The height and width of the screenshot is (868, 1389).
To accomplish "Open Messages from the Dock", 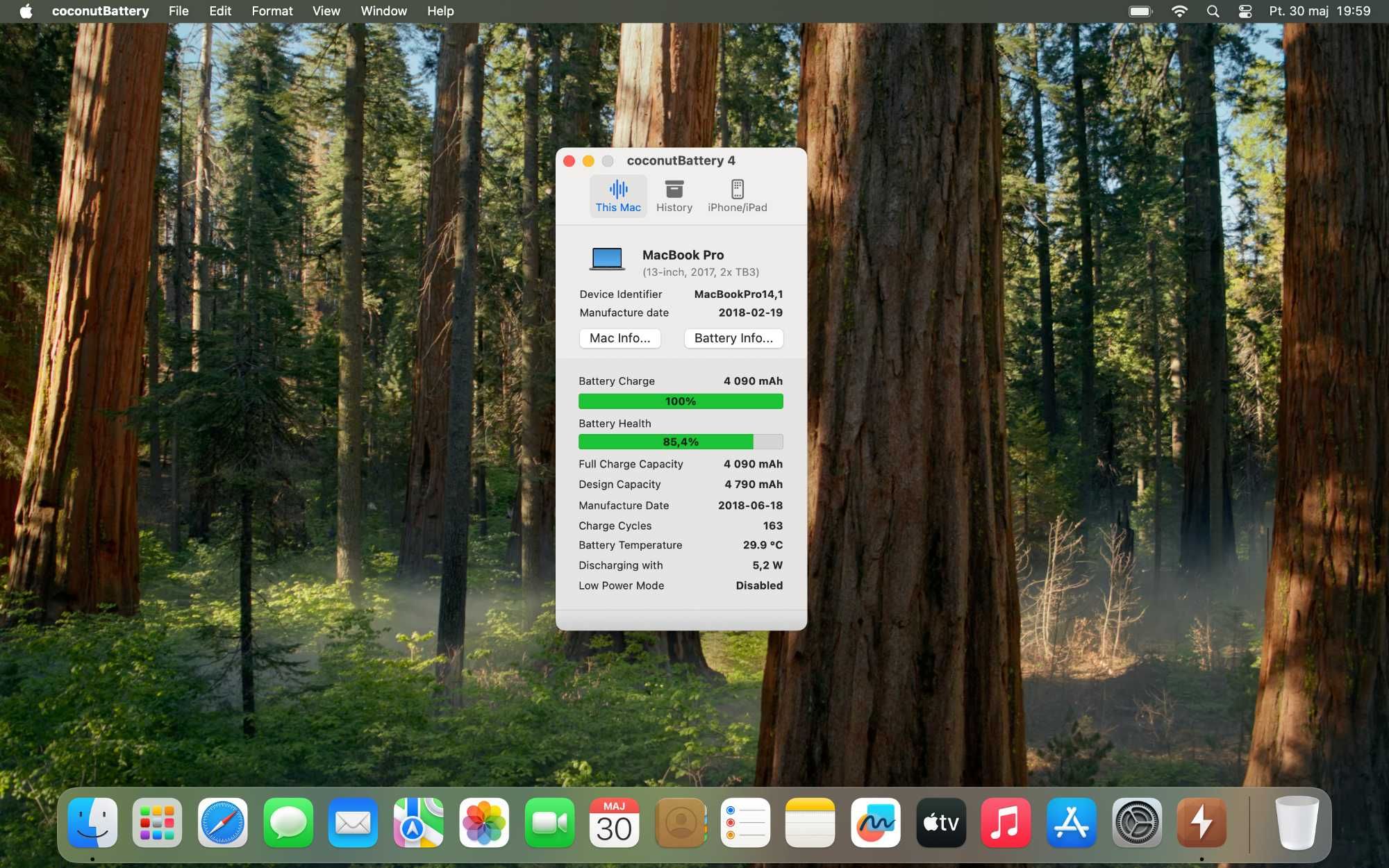I will coord(288,823).
